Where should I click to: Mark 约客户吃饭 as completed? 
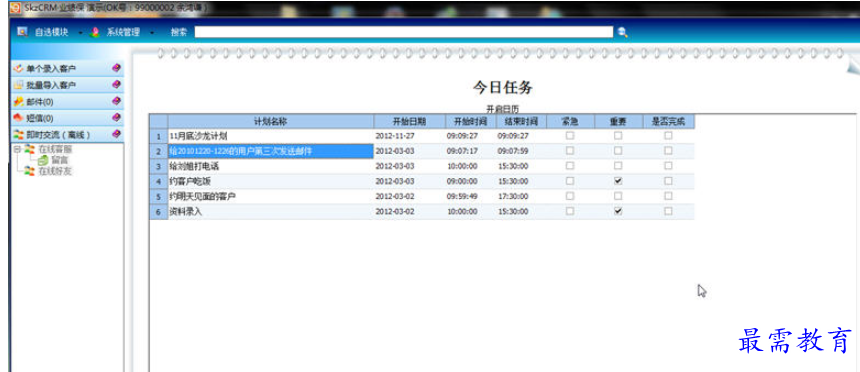[668, 181]
